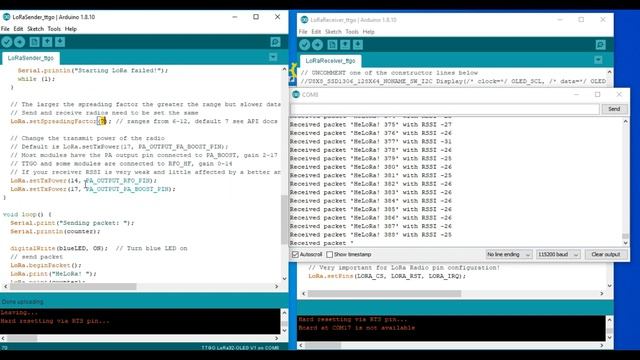This screenshot has width=640, height=360.
Task: Open Serial Monitor icon in LoRaReceiver window
Action: coord(600,45)
